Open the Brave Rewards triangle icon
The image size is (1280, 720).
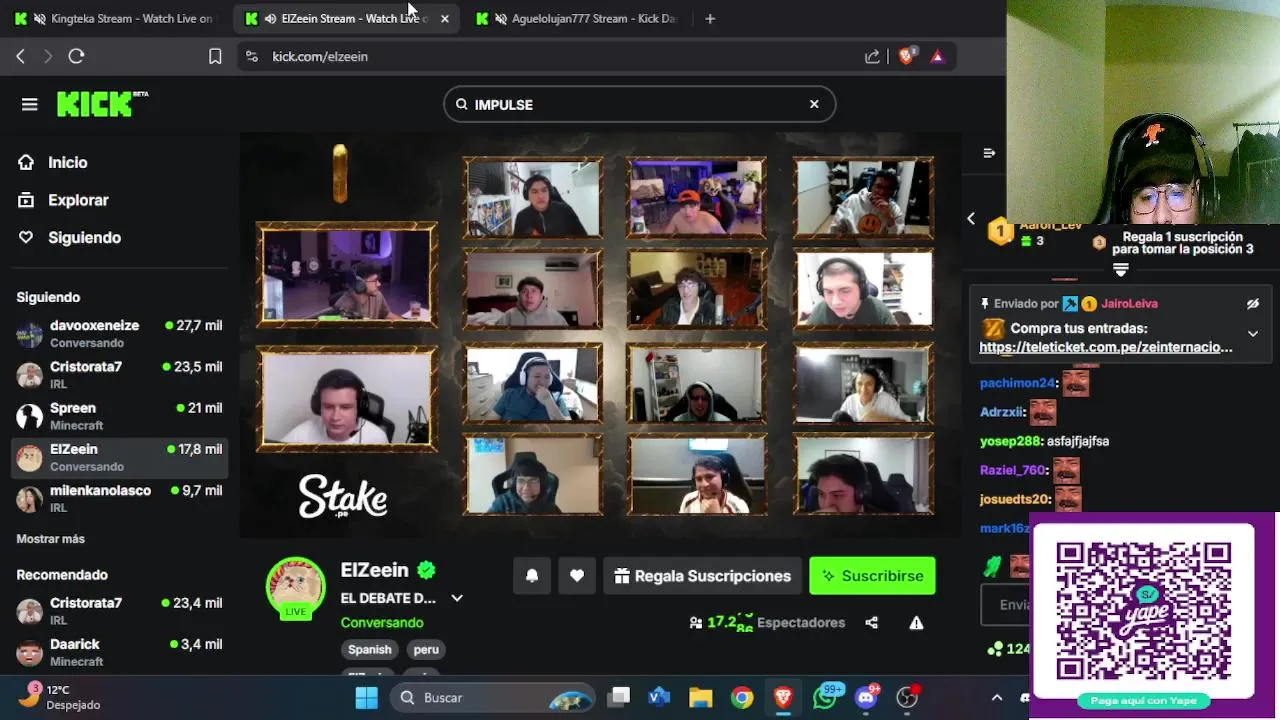click(937, 56)
